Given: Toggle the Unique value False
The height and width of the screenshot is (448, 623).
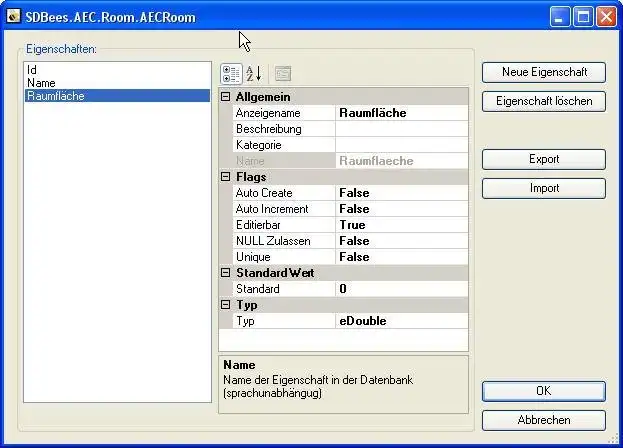Looking at the screenshot, I should pyautogui.click(x=402, y=257).
